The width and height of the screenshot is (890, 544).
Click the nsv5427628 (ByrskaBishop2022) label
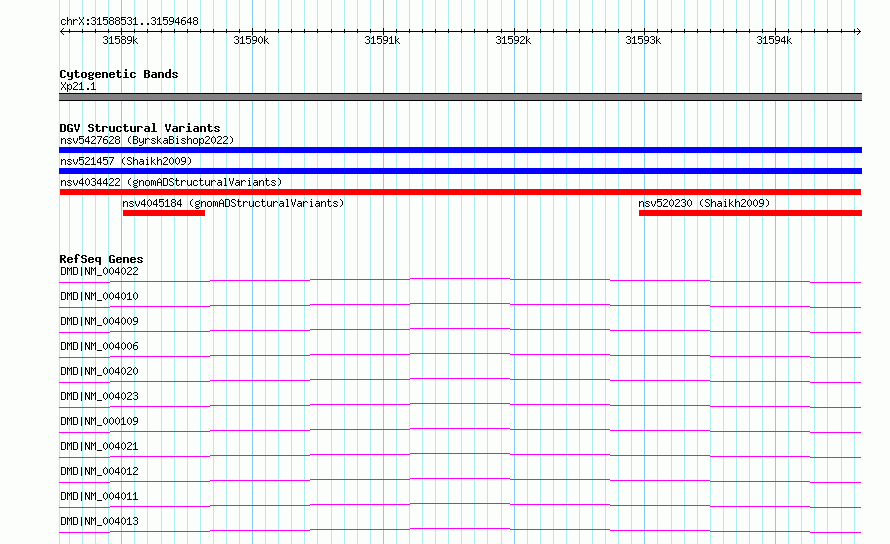147,140
